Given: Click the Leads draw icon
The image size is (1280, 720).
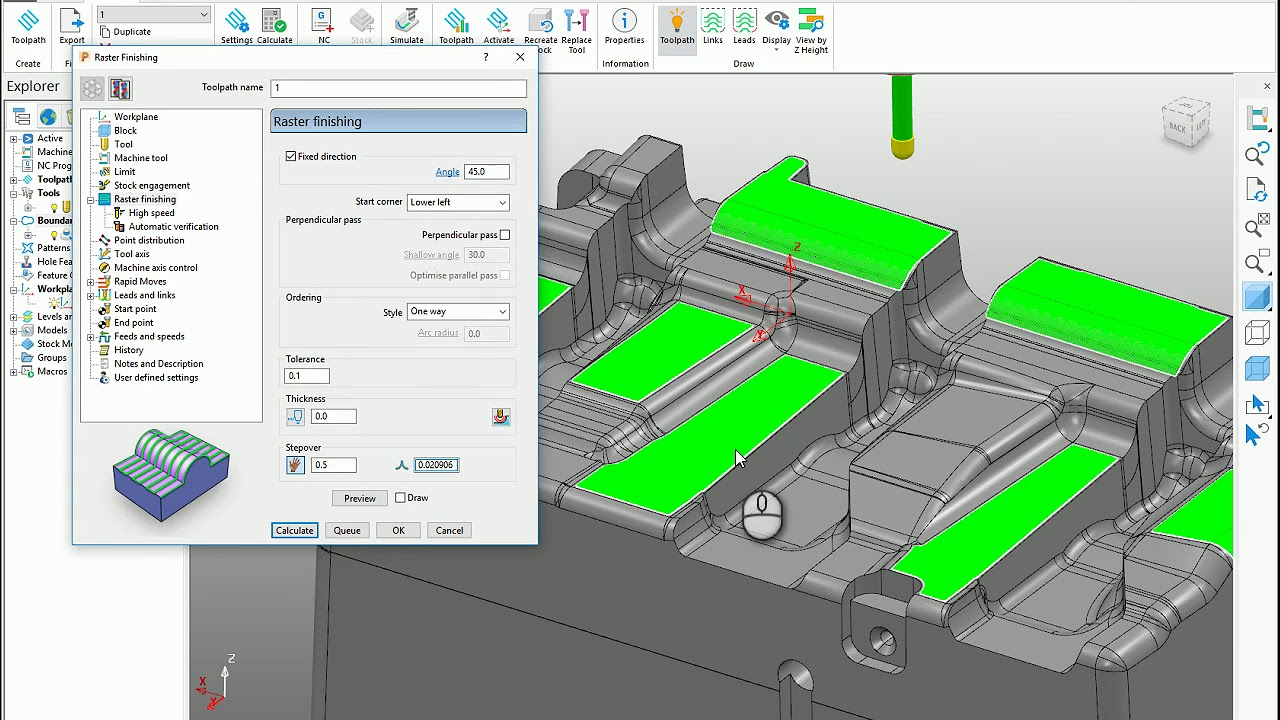Looking at the screenshot, I should tap(744, 25).
